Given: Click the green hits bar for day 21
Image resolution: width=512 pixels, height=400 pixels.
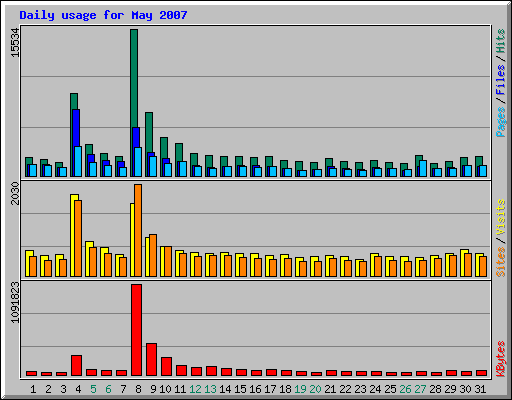Looking at the screenshot, I should pyautogui.click(x=329, y=163).
